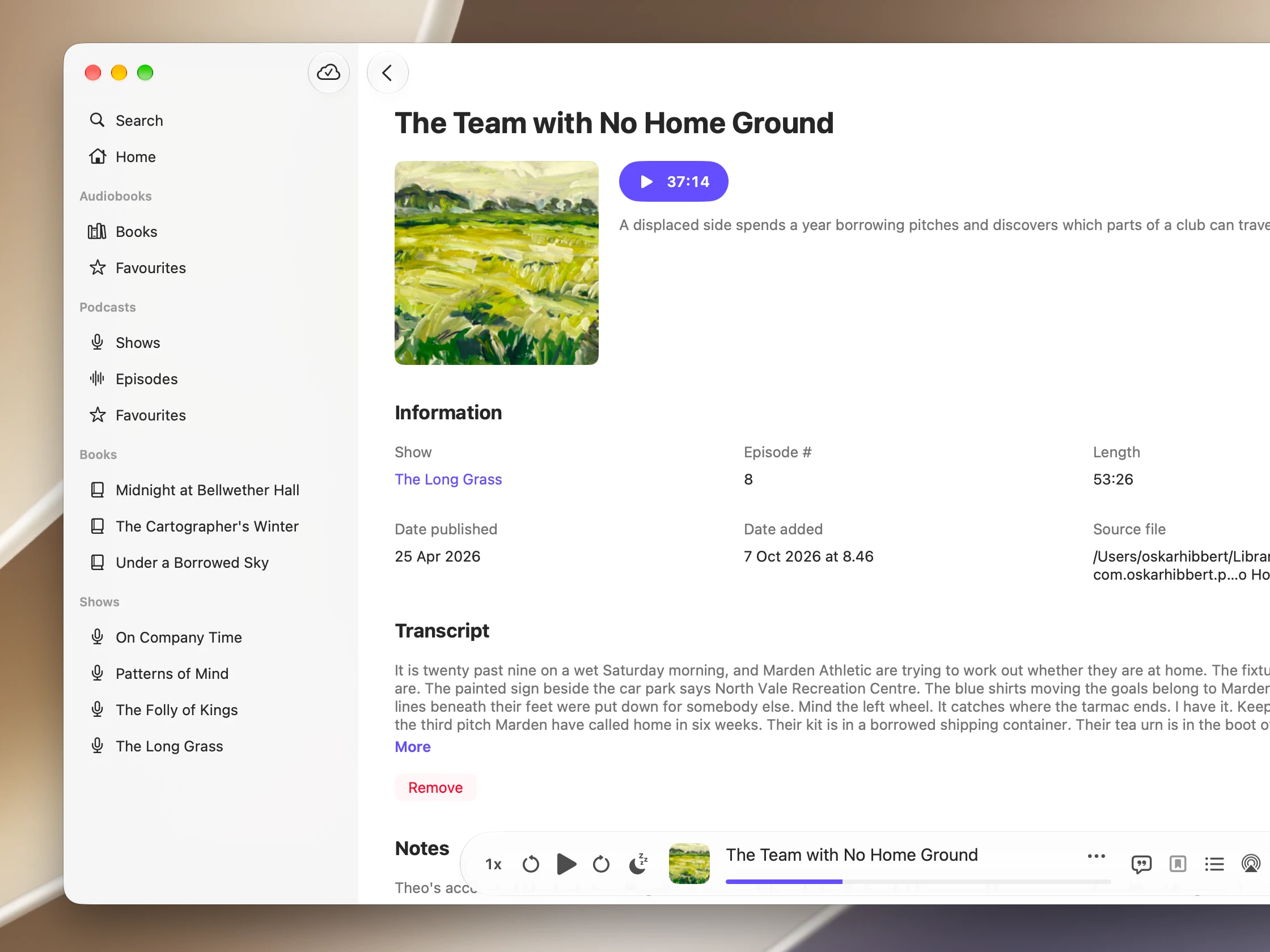1270x952 pixels.
Task: Click the date published 25 Apr 2026
Action: 438,556
